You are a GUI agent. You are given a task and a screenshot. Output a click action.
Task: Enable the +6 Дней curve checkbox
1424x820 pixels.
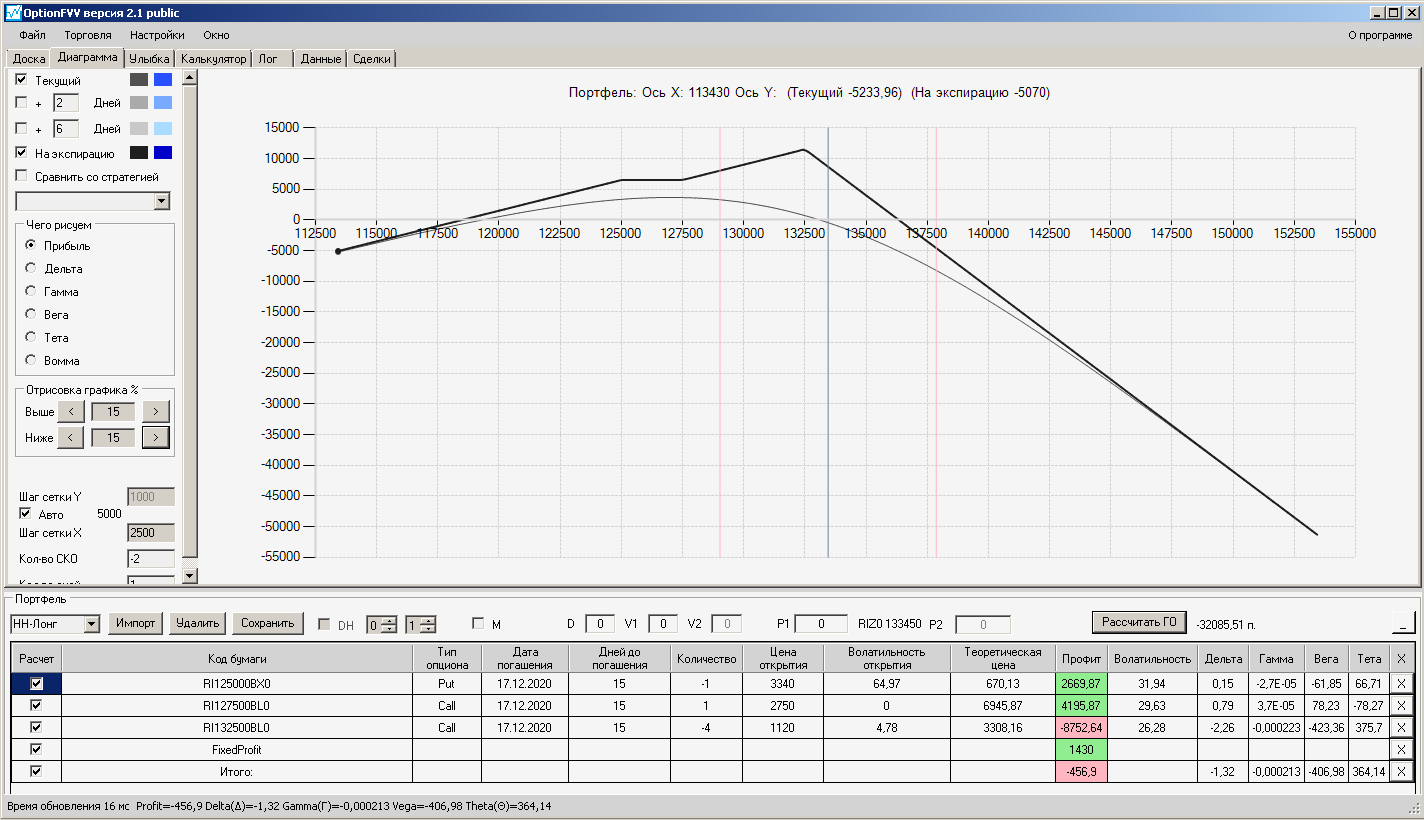(22, 128)
